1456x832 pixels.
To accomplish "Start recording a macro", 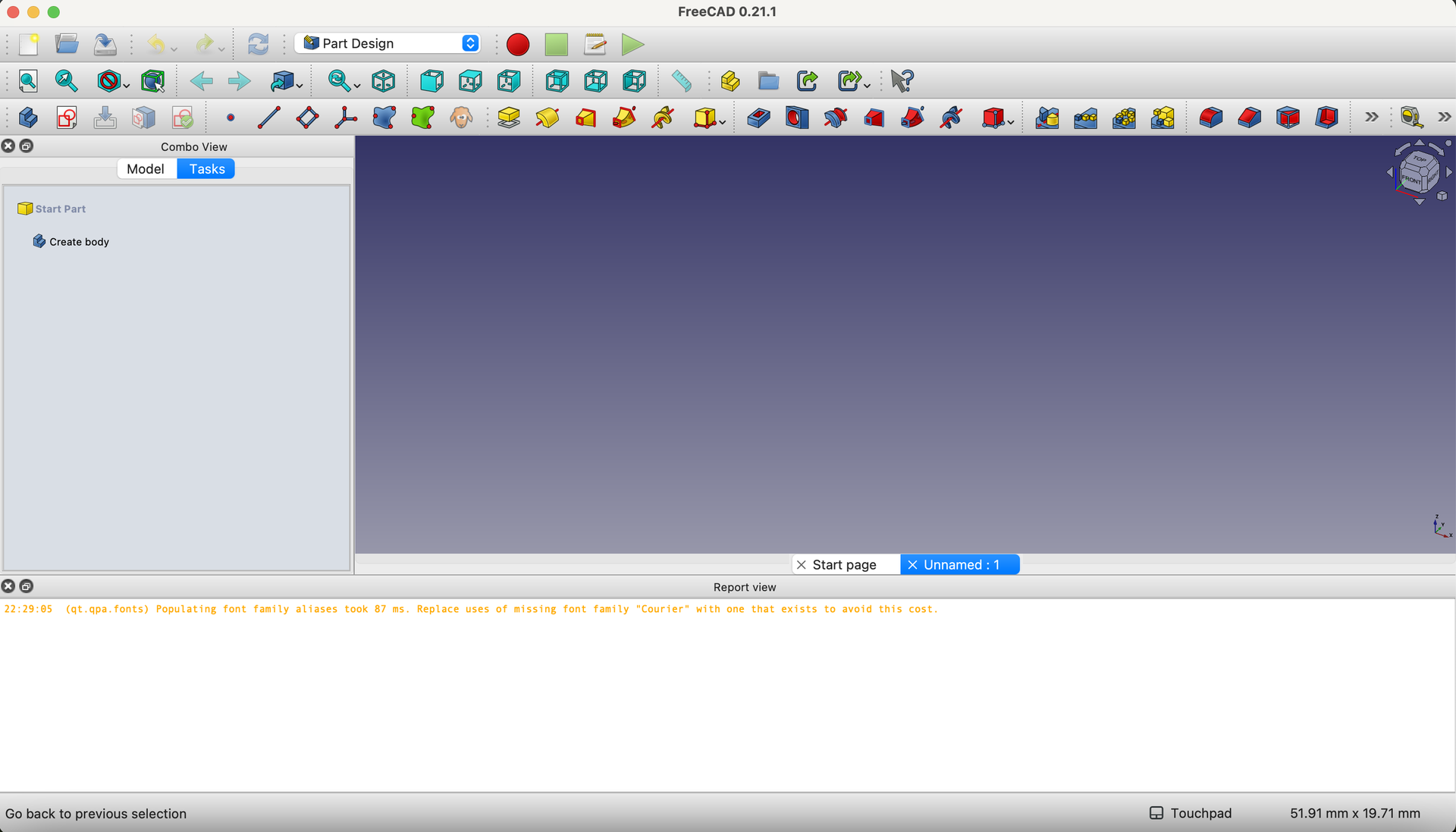I will click(518, 45).
